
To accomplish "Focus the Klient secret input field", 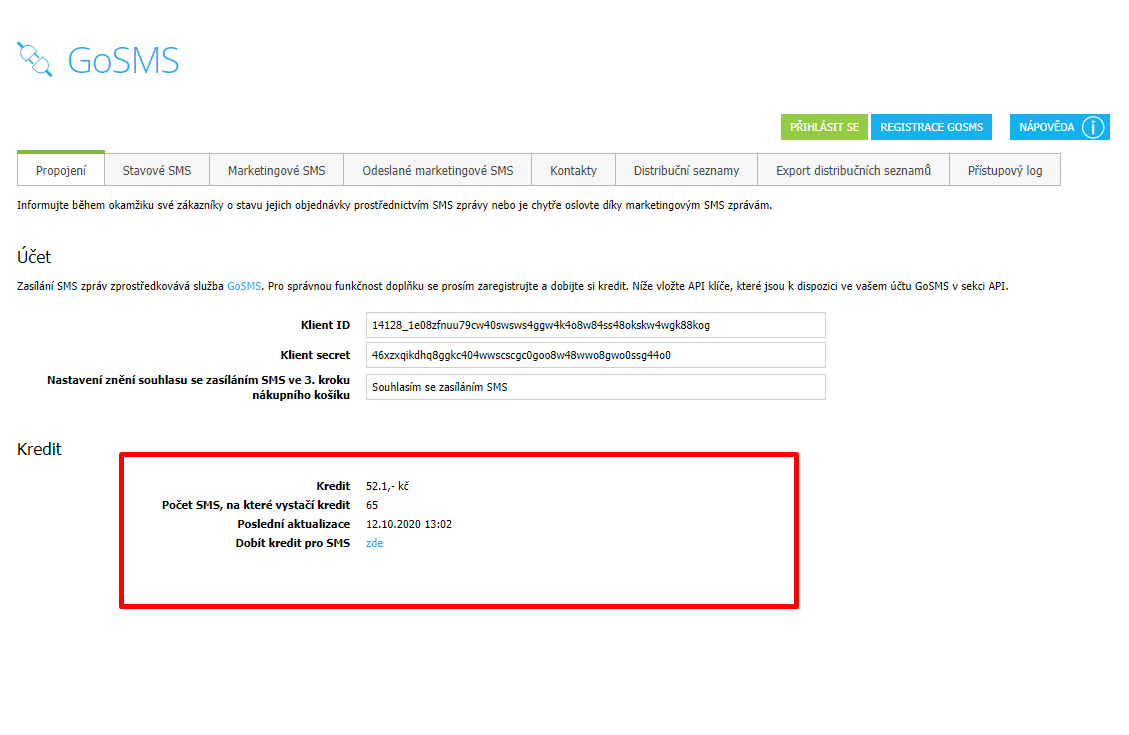I will coord(595,355).
